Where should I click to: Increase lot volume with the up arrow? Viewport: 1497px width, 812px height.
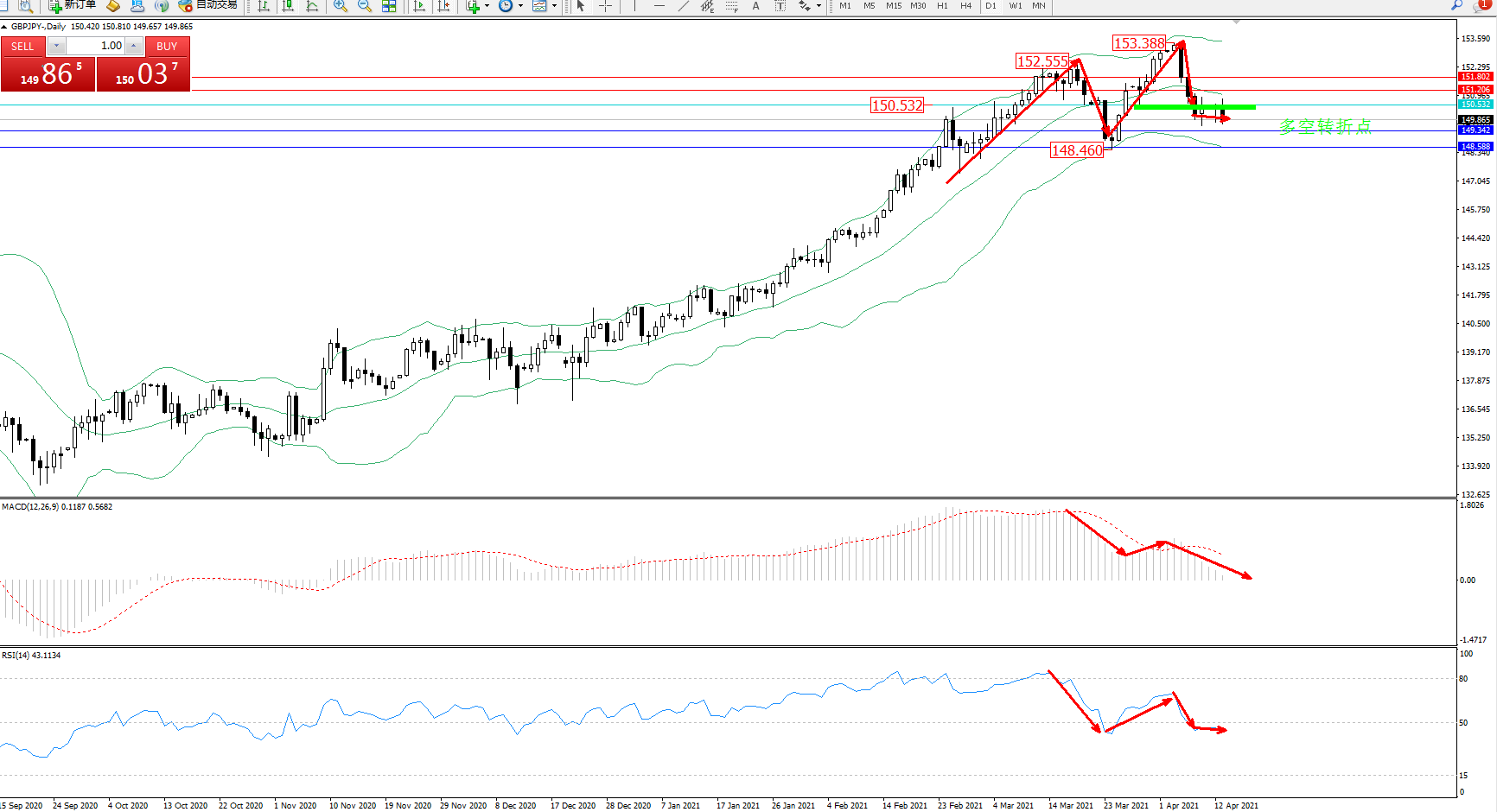pyautogui.click(x=134, y=46)
